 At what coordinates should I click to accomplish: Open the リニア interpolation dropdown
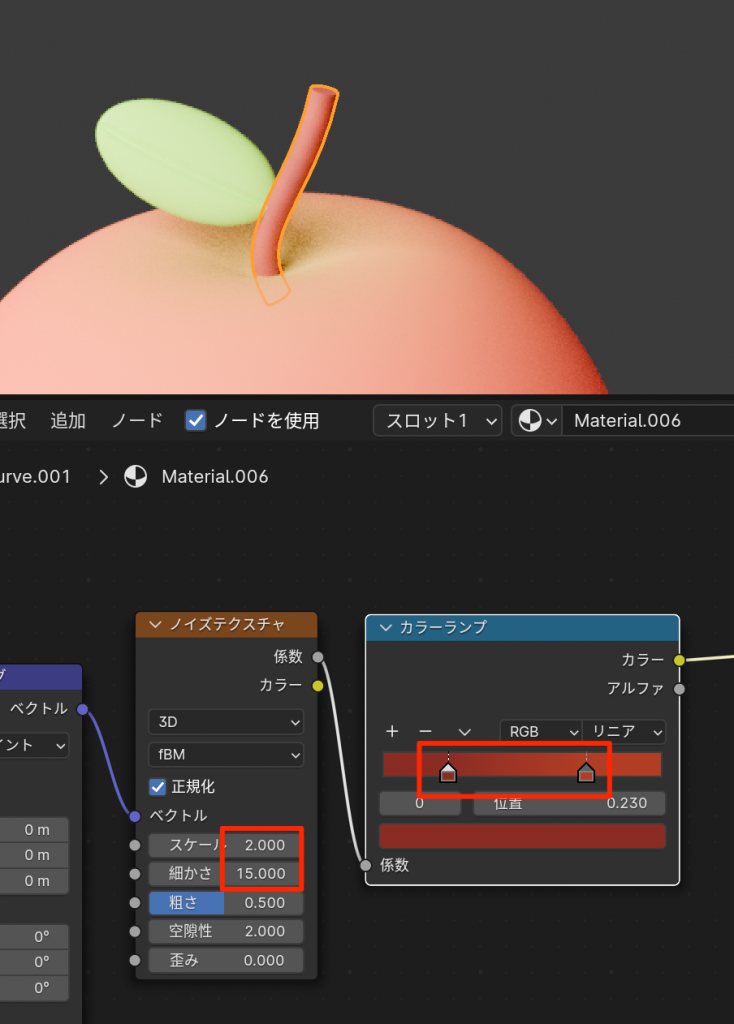pos(624,732)
